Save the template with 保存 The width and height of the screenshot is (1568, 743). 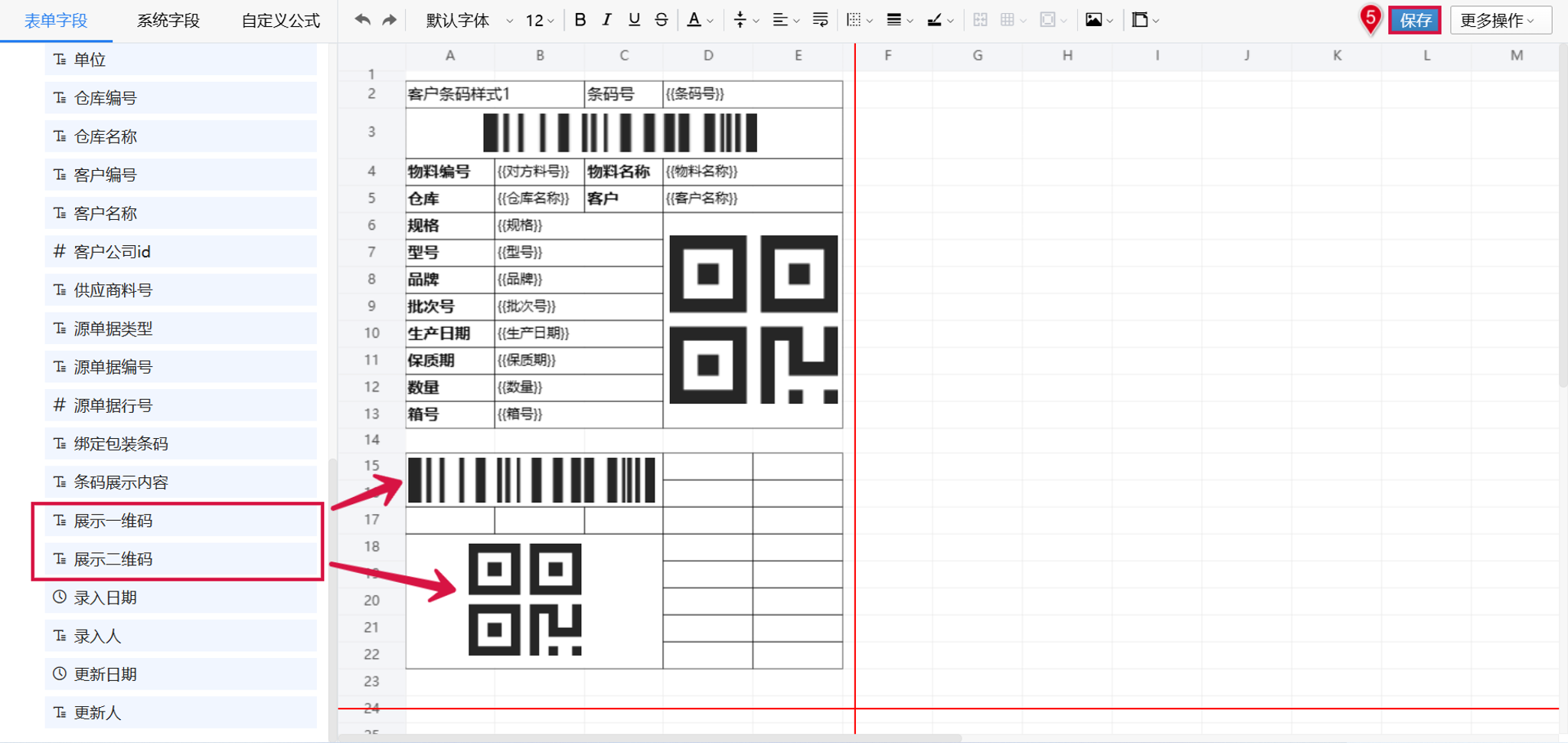point(1415,20)
